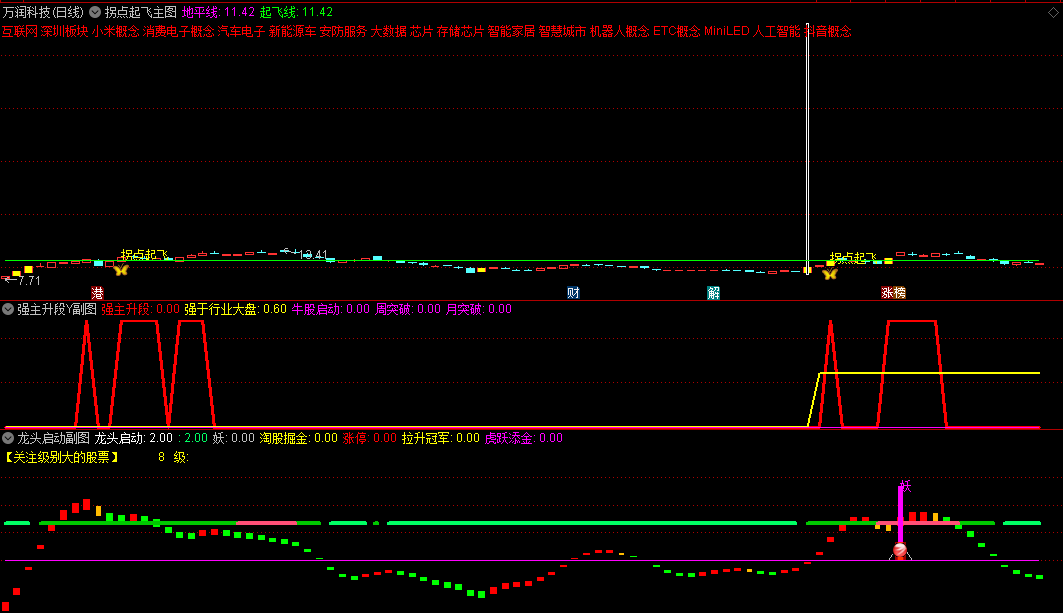Click the 虎跃添金: 0.00 readout
The height and width of the screenshot is (613, 1063).
pos(523,438)
